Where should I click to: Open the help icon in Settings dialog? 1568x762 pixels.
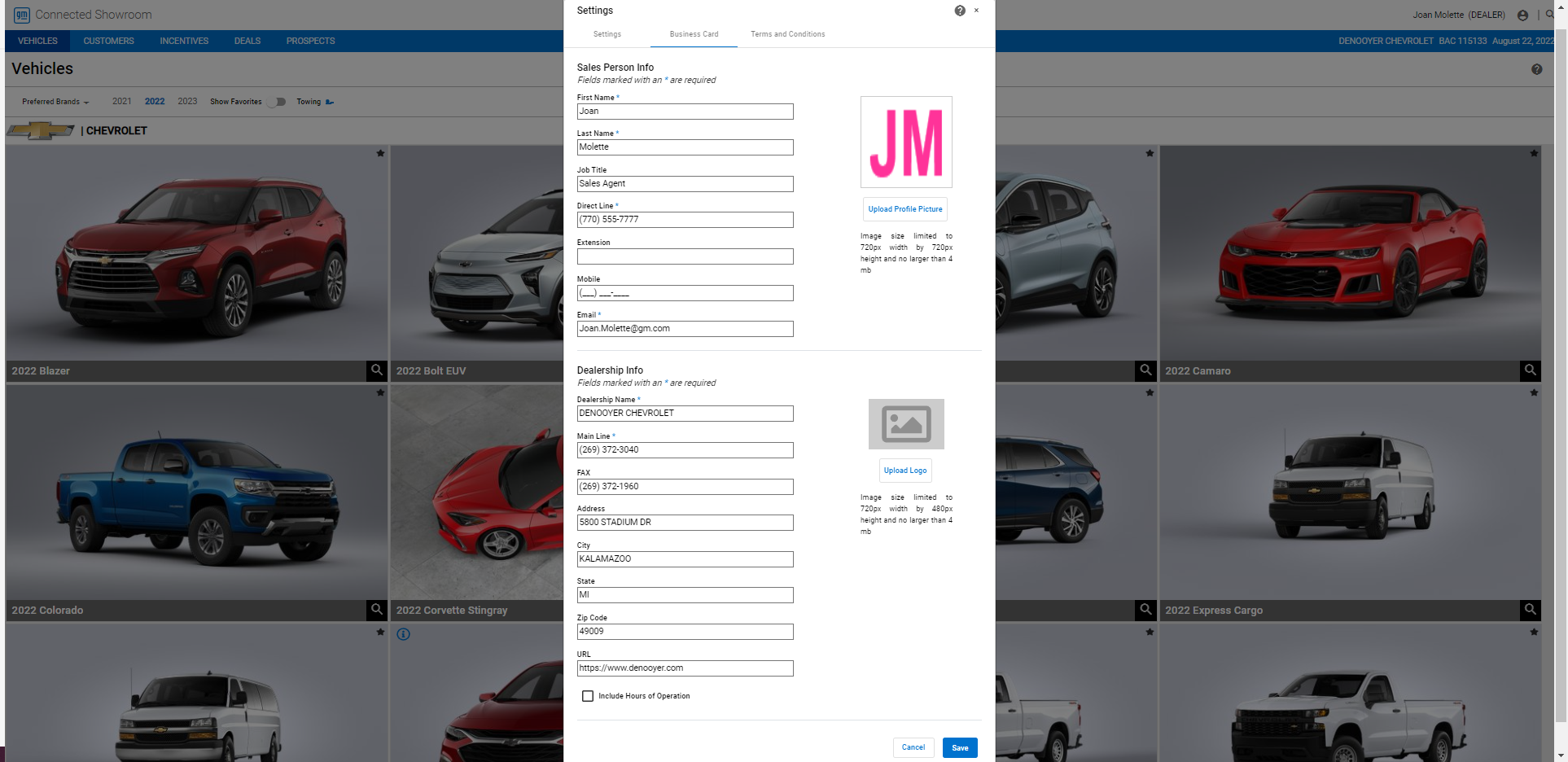(960, 11)
